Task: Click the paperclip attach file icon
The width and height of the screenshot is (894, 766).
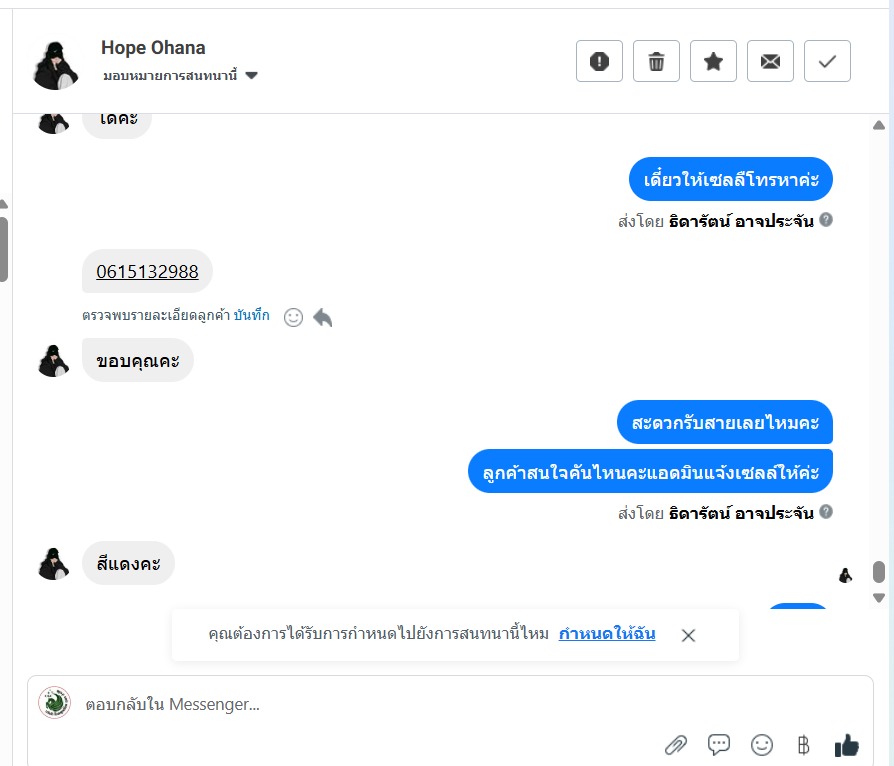Action: tap(676, 745)
